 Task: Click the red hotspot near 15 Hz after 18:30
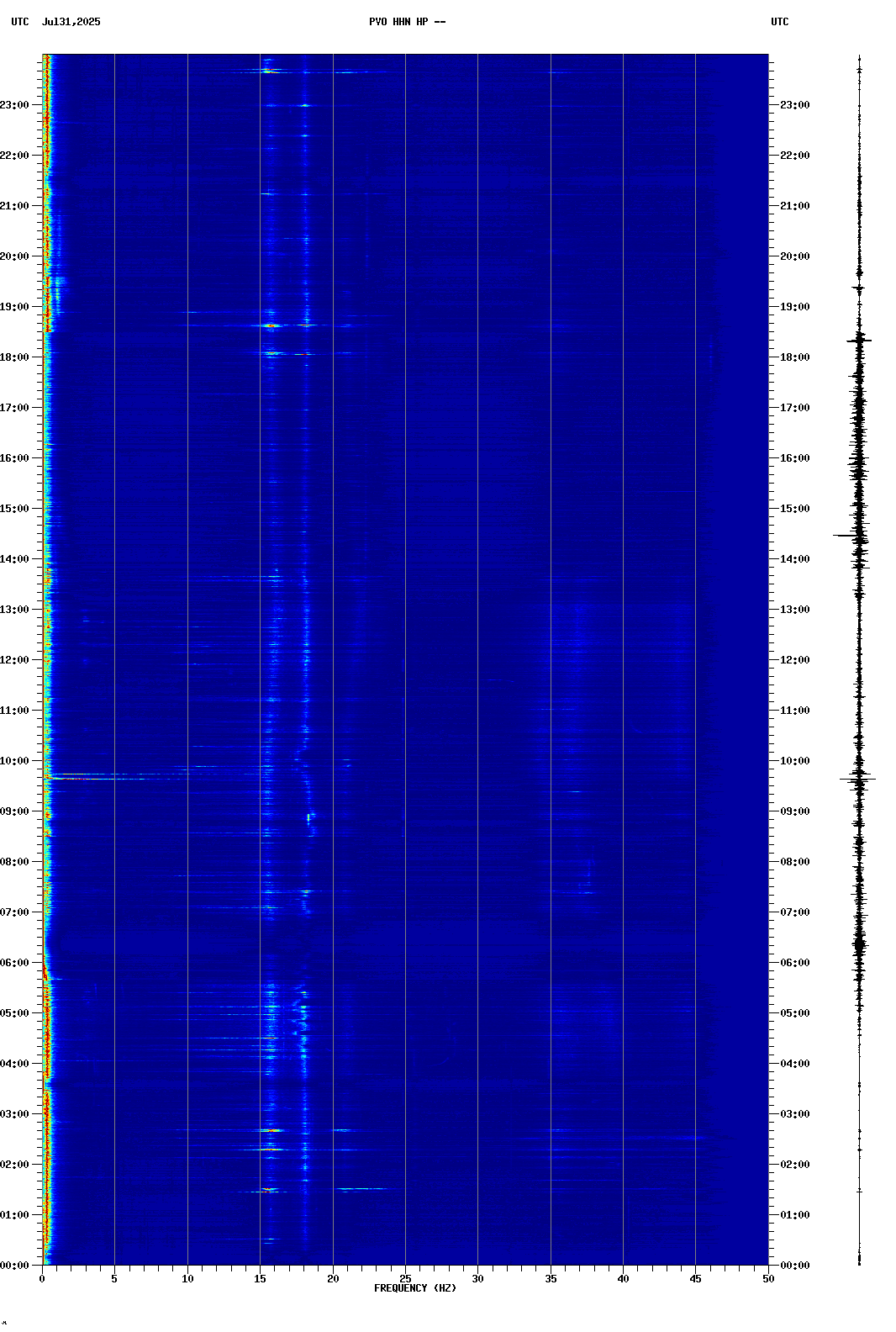[270, 325]
